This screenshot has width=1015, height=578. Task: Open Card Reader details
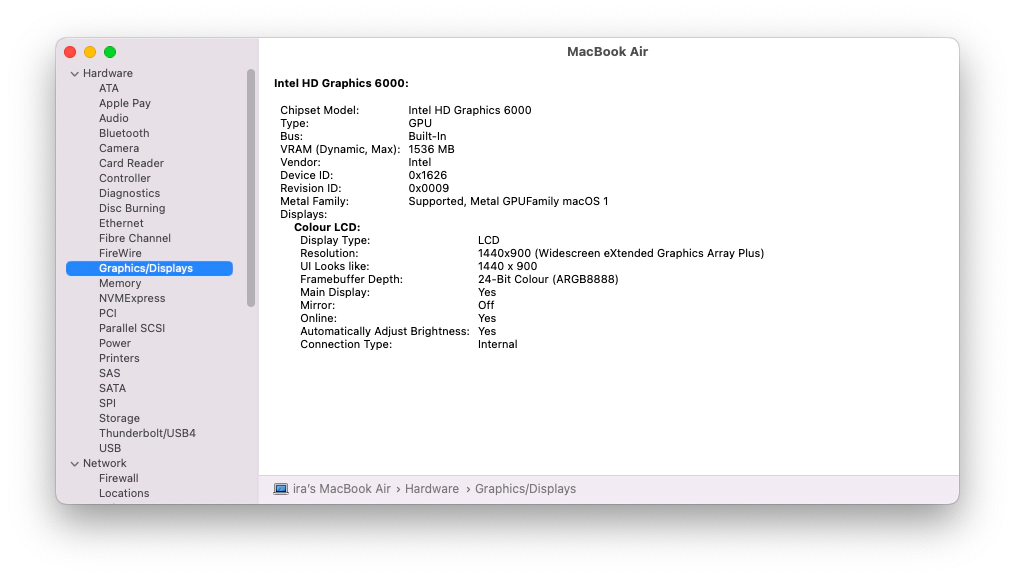click(131, 163)
